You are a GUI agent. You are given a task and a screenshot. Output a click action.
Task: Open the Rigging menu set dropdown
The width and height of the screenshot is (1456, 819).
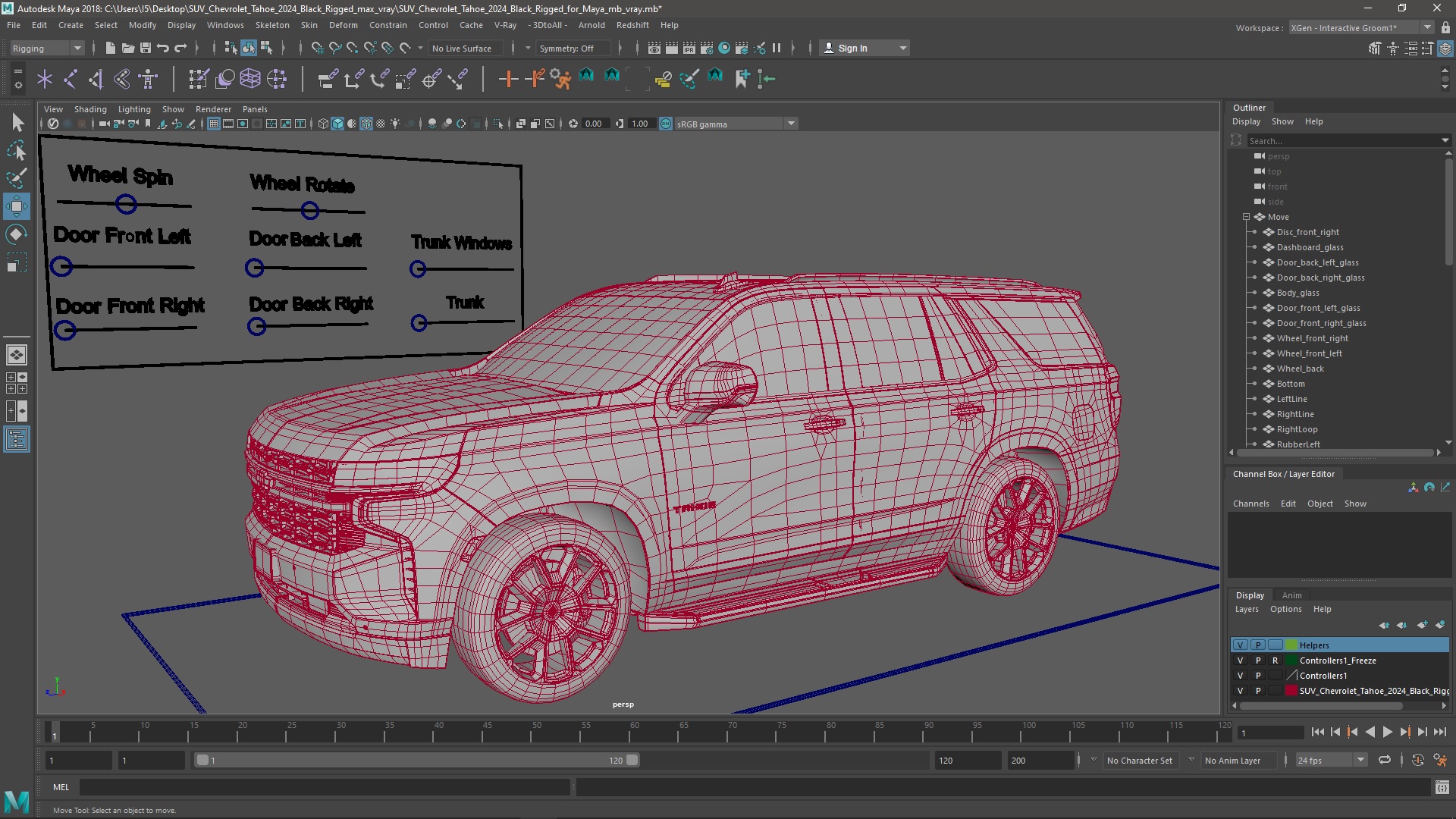[x=46, y=48]
